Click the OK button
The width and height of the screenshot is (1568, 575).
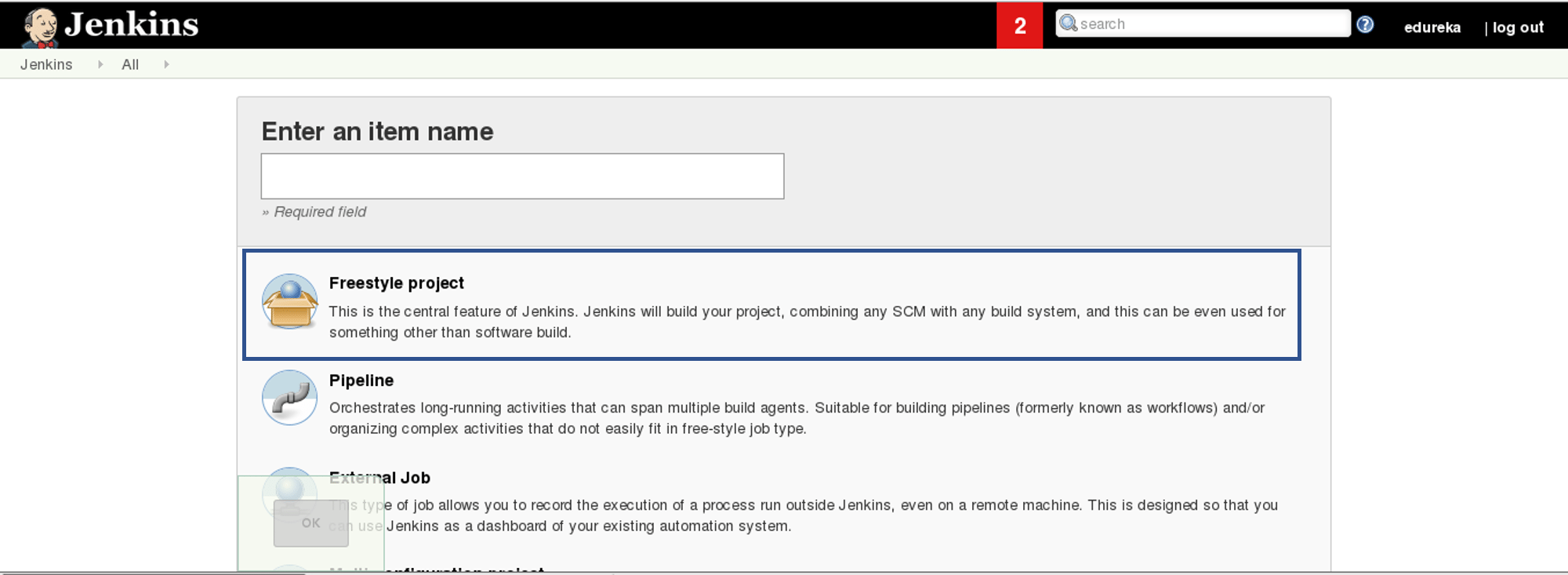(x=310, y=522)
